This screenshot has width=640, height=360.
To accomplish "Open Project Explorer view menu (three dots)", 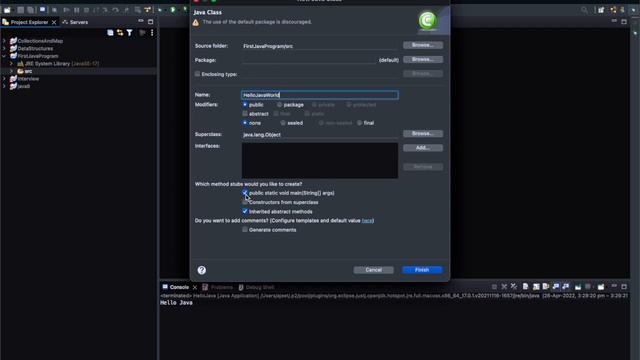I will point(152,33).
